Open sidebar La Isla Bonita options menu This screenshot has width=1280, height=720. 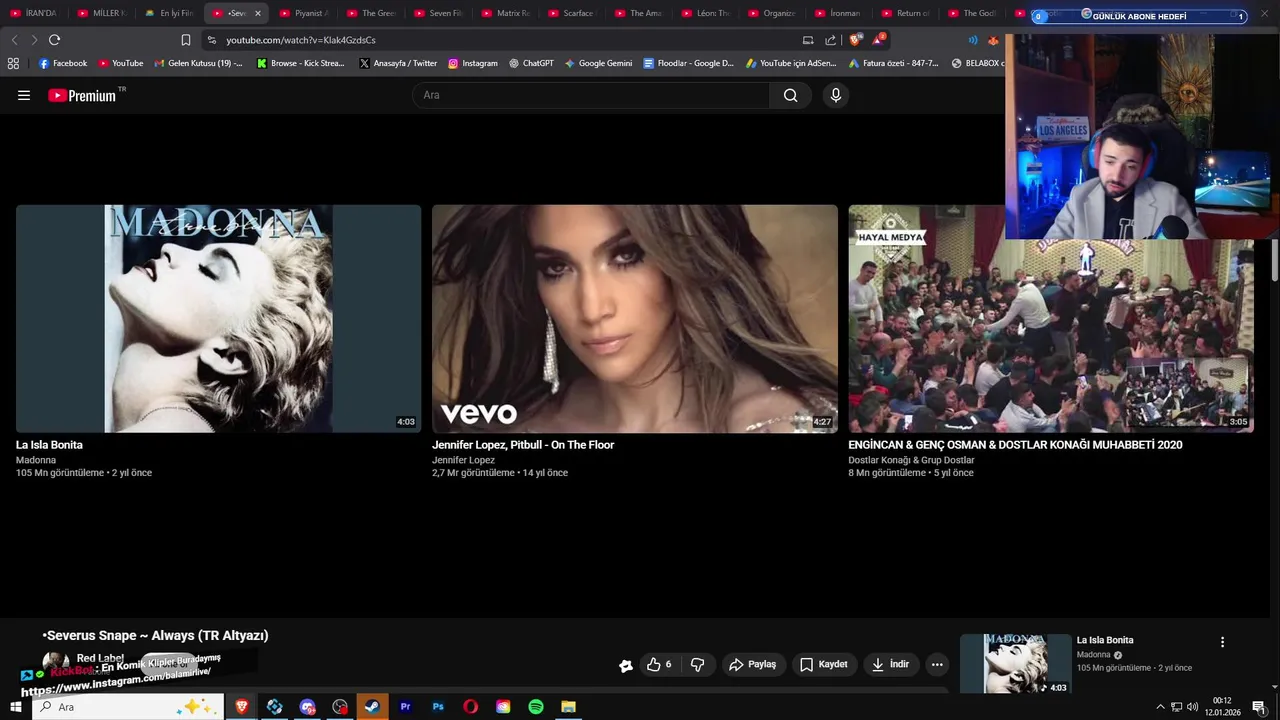(x=1222, y=642)
